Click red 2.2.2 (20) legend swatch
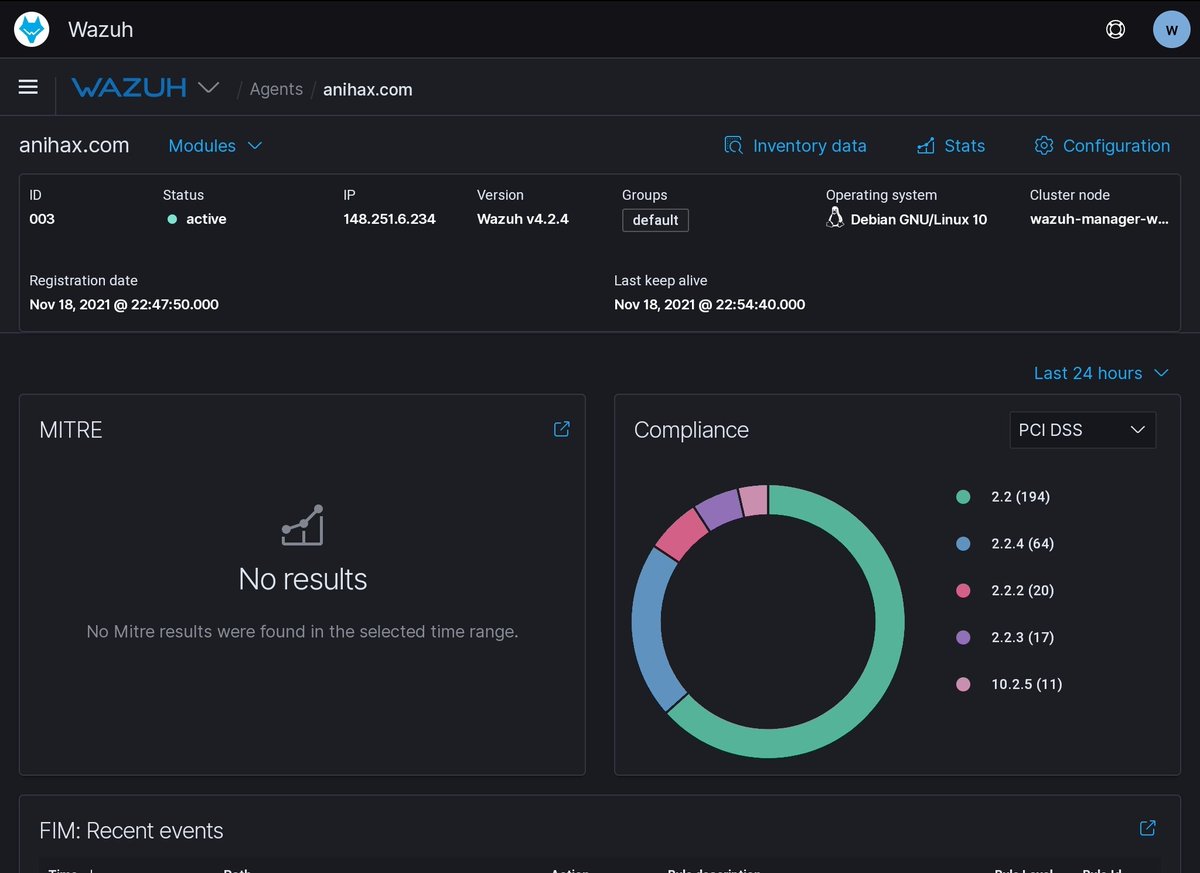 [x=963, y=591]
